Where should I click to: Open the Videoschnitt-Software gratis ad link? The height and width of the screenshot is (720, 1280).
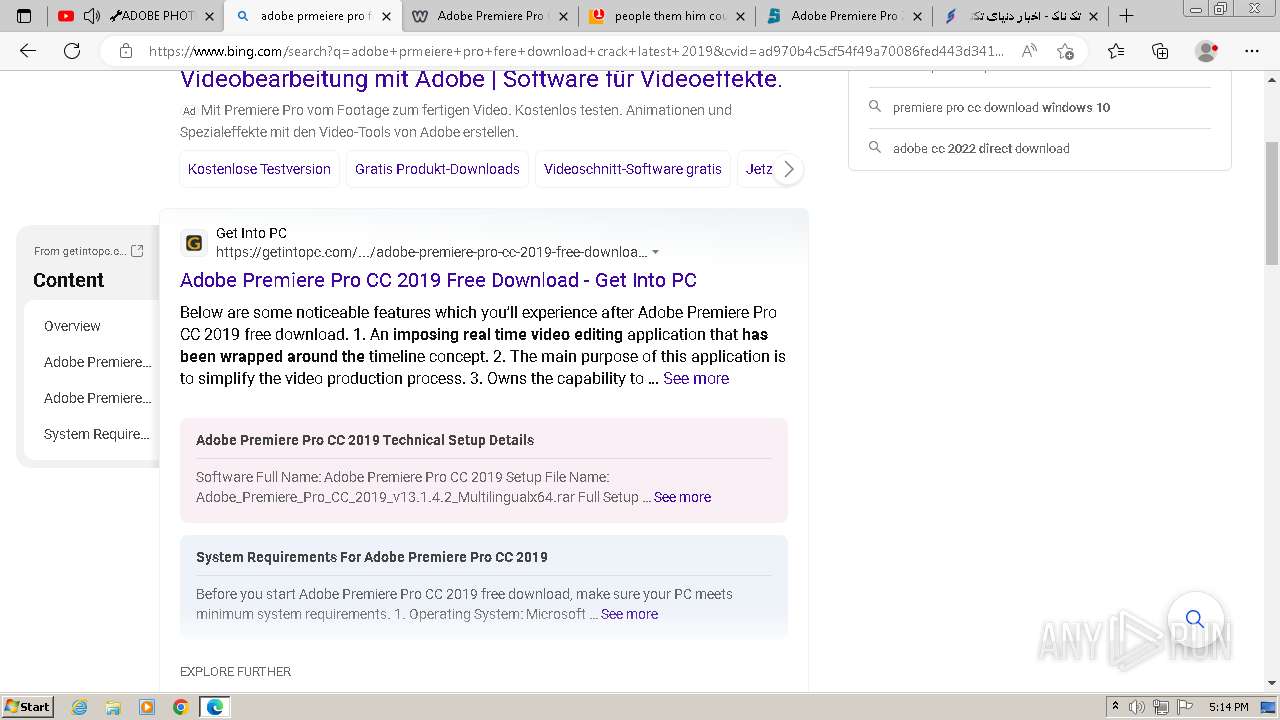pyautogui.click(x=632, y=169)
